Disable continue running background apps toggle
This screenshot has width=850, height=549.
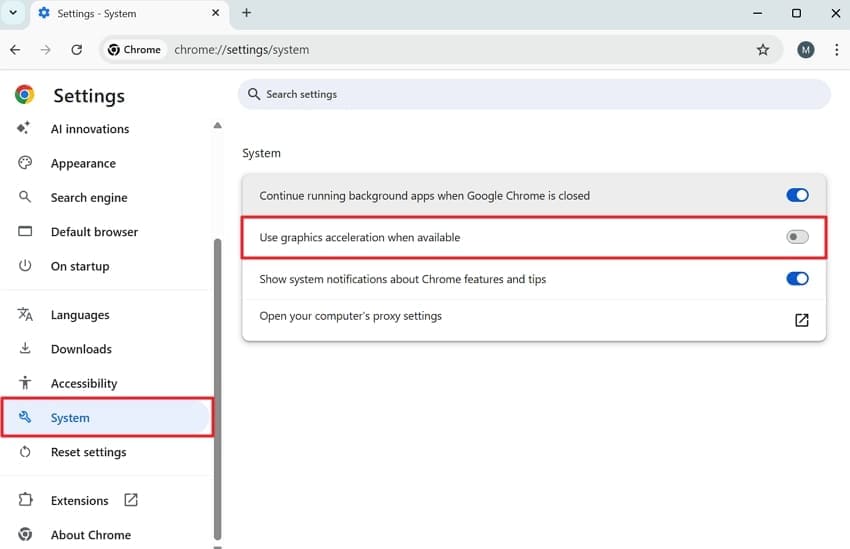(x=797, y=195)
